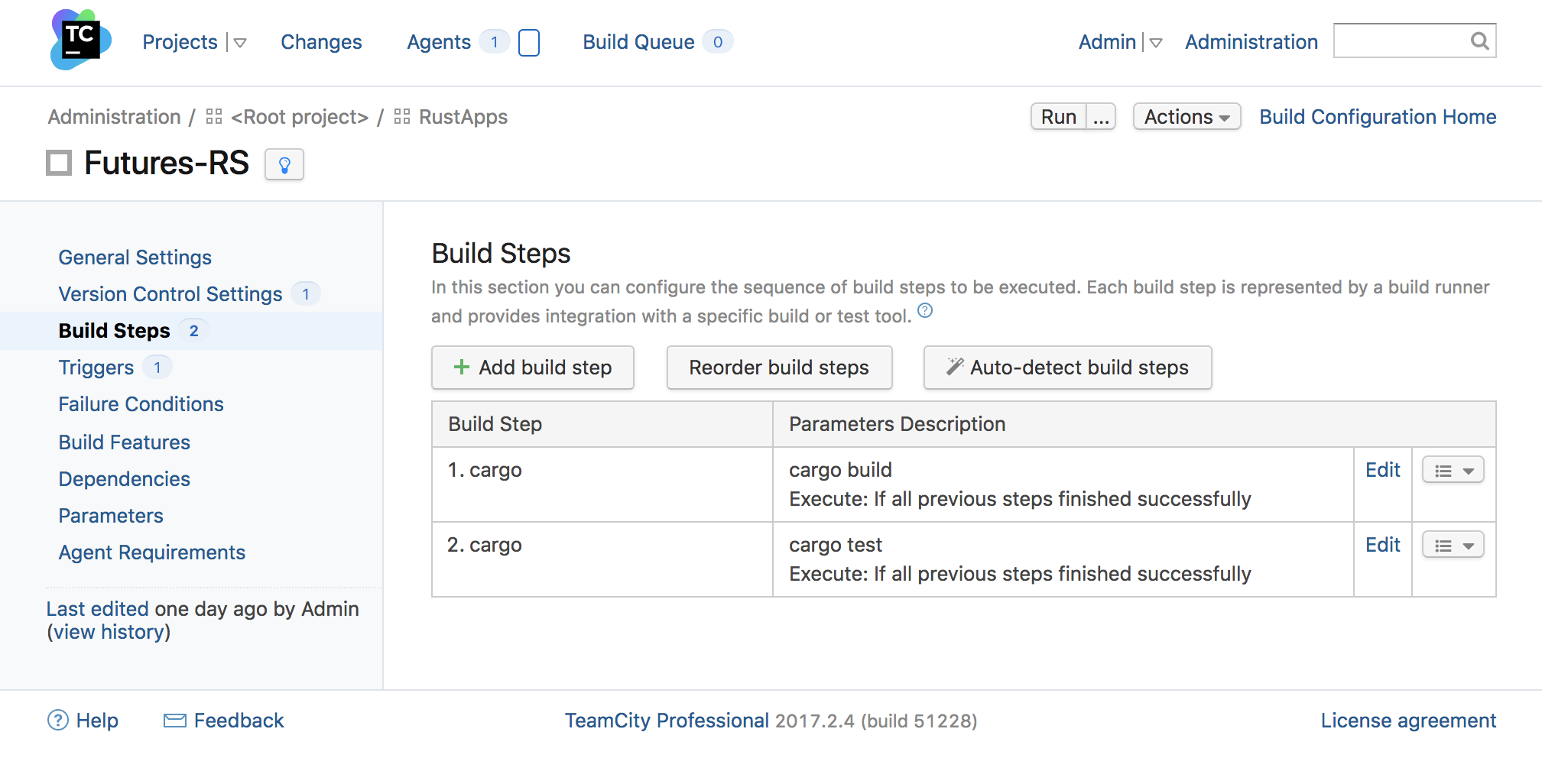
Task: Click the Futures-RS build status square icon
Action: click(x=59, y=163)
